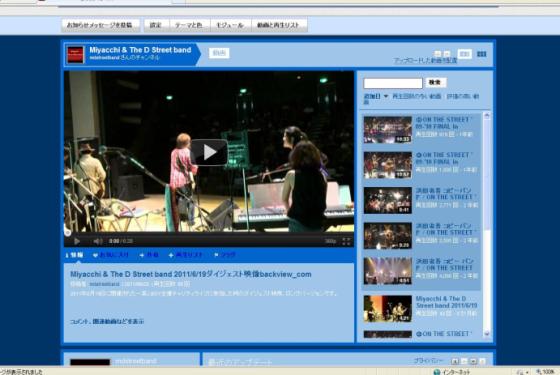
Task: Click the video progress scrubber handle
Action: click(x=67, y=233)
